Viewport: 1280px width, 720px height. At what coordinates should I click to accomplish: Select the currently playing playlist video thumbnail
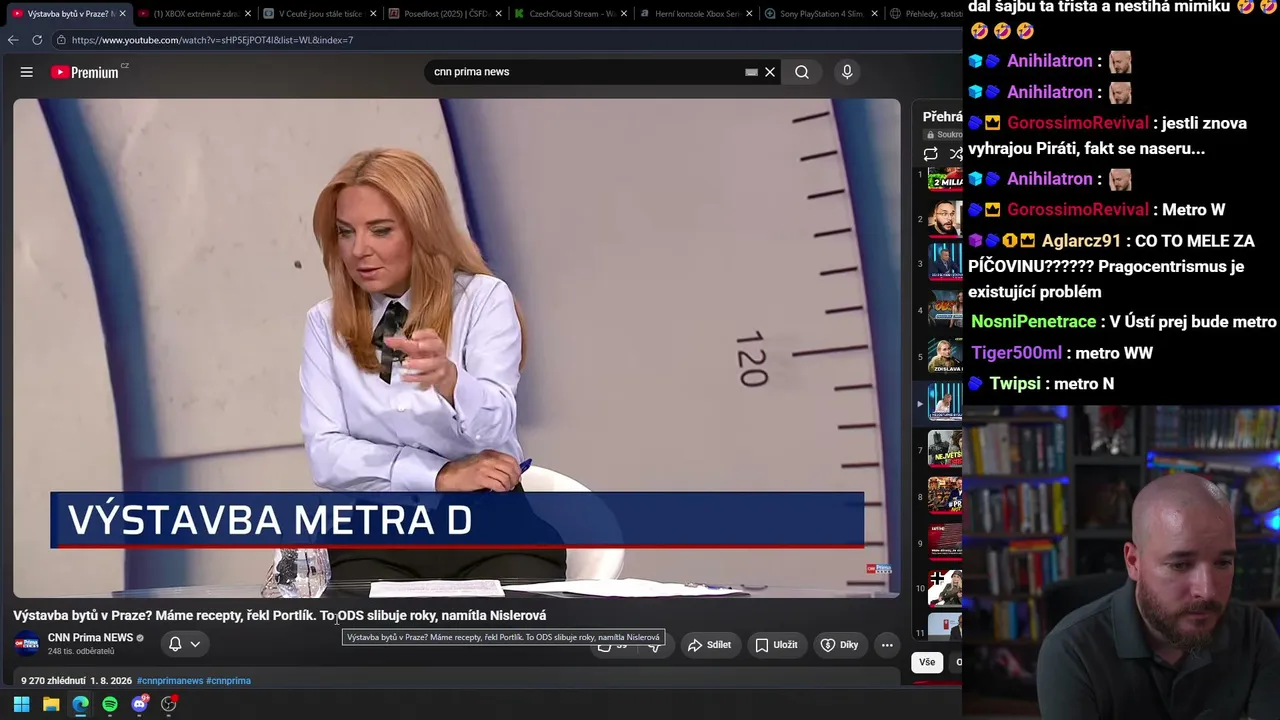[x=945, y=402]
